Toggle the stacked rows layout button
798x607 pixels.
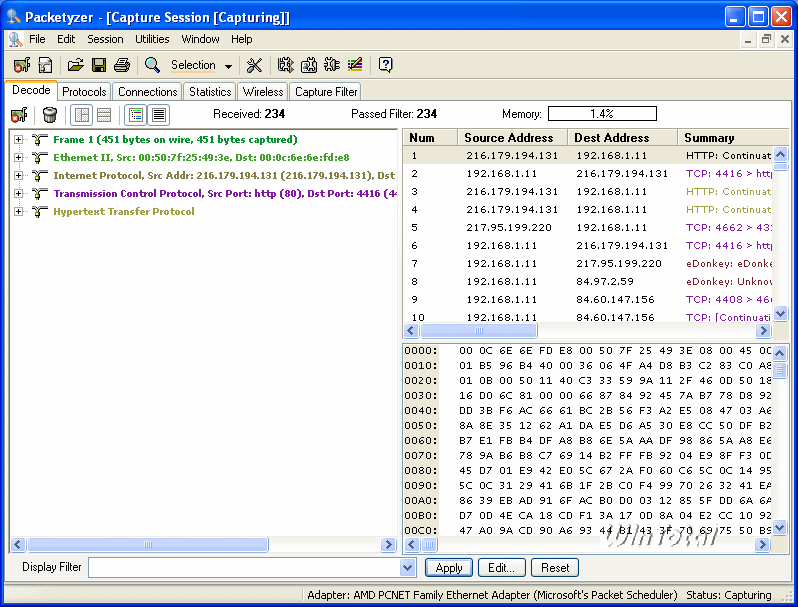point(105,115)
